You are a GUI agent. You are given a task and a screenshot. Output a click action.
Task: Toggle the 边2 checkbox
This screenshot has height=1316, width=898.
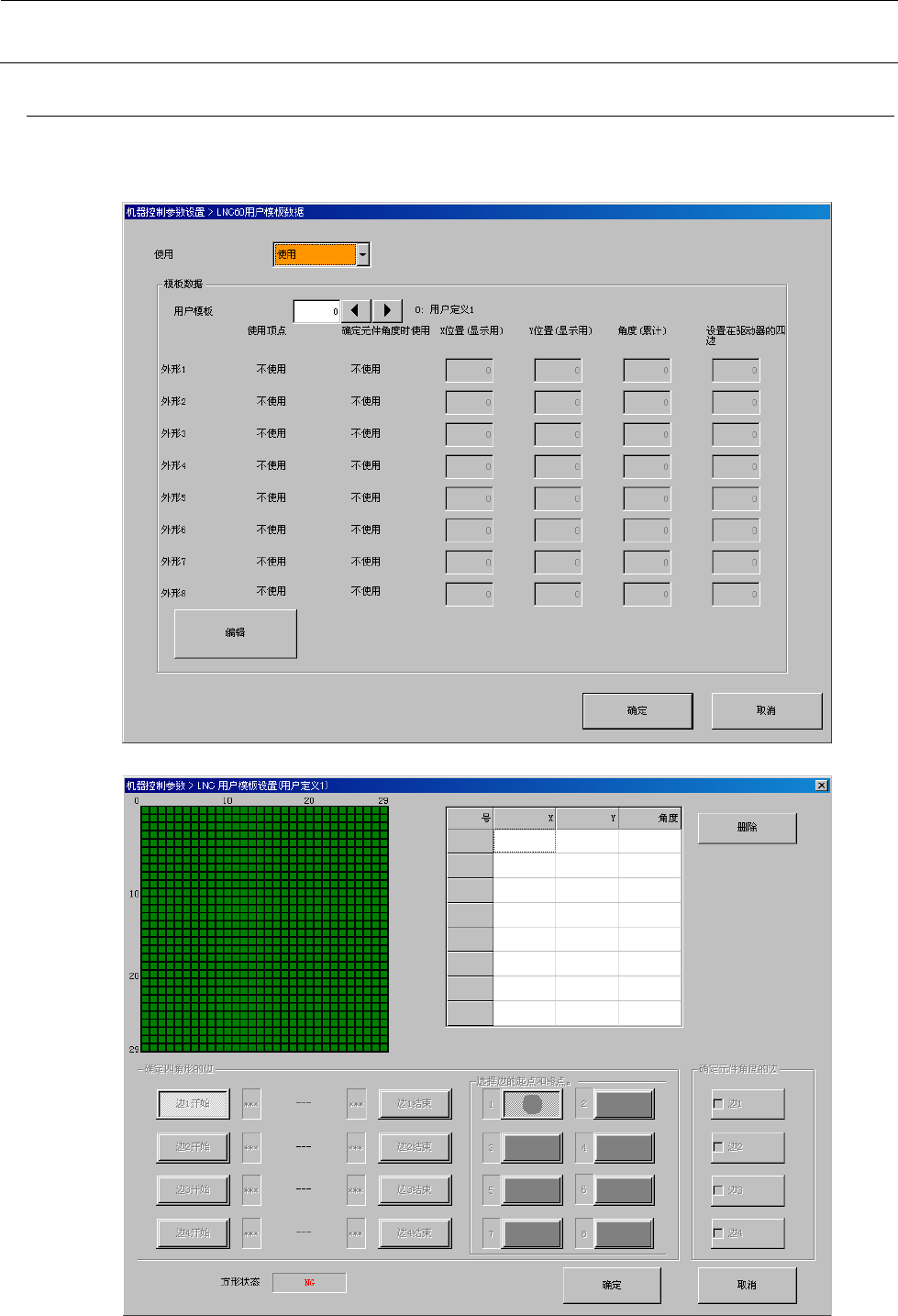click(718, 1147)
